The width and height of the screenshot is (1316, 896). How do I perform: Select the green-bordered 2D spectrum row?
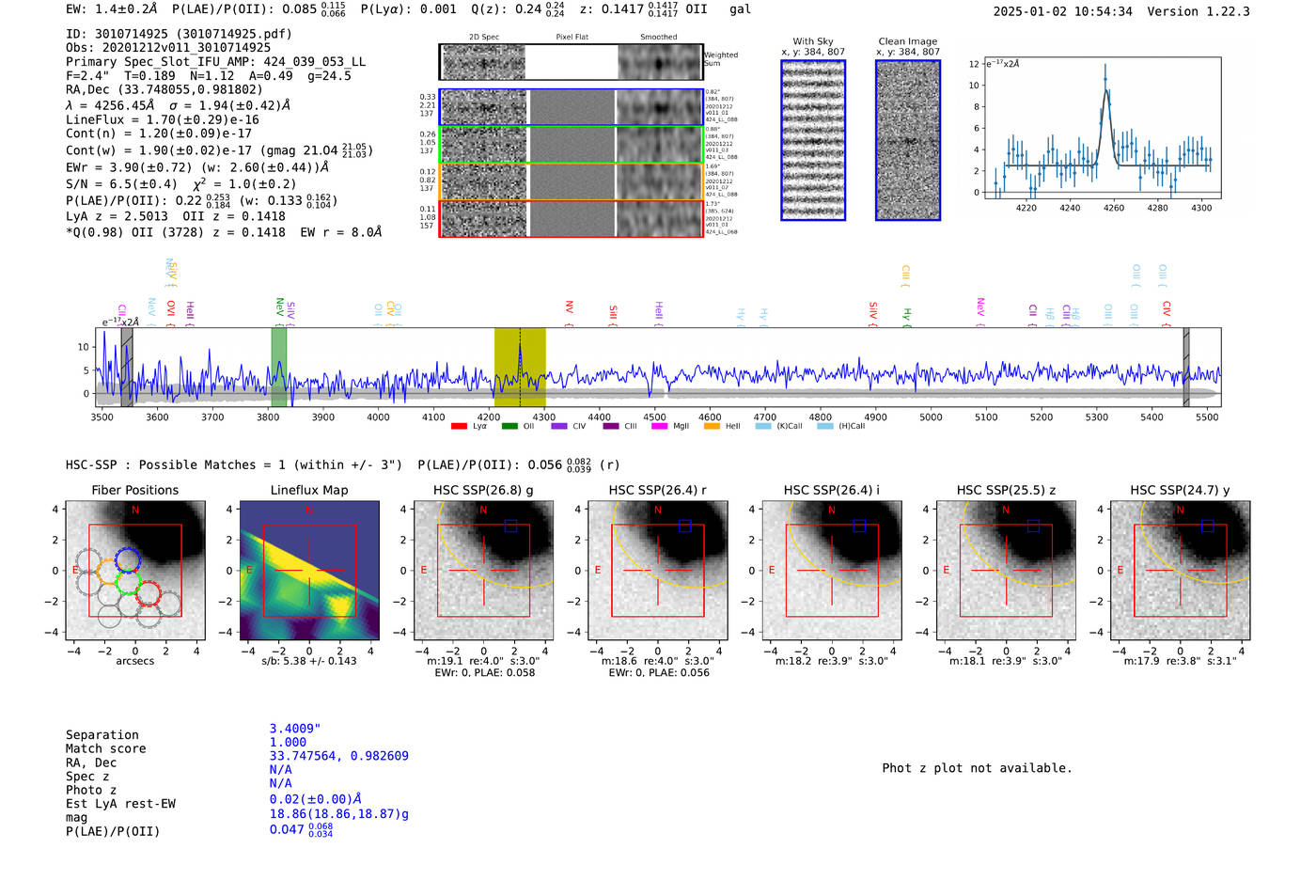[x=572, y=145]
